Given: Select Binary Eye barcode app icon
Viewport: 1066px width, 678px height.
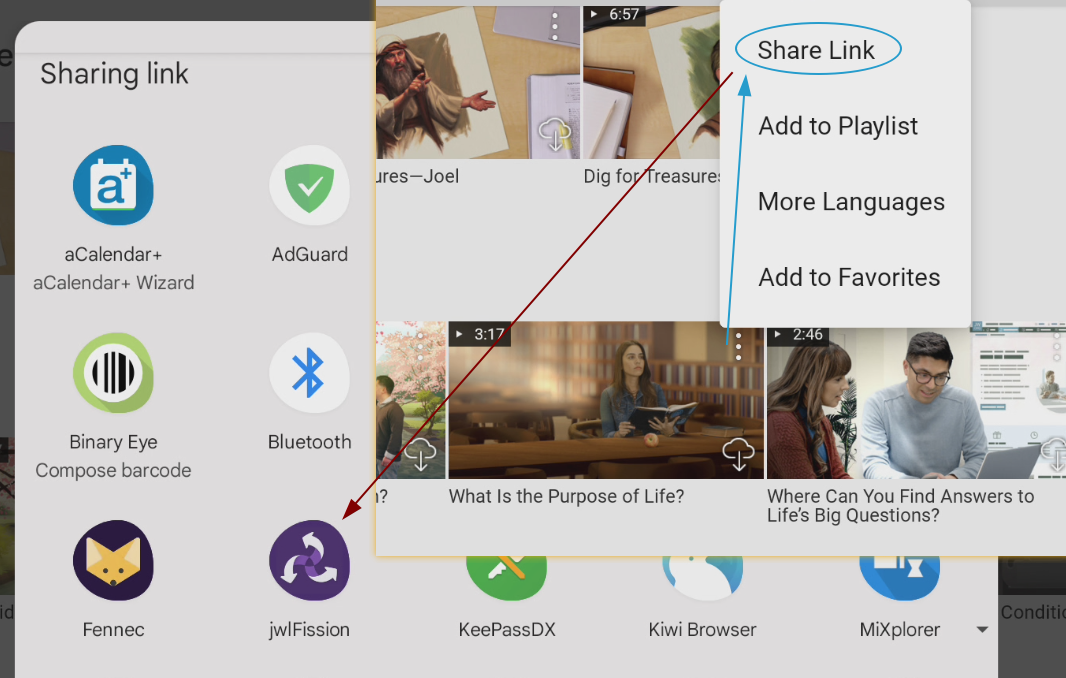Looking at the screenshot, I should coord(113,373).
